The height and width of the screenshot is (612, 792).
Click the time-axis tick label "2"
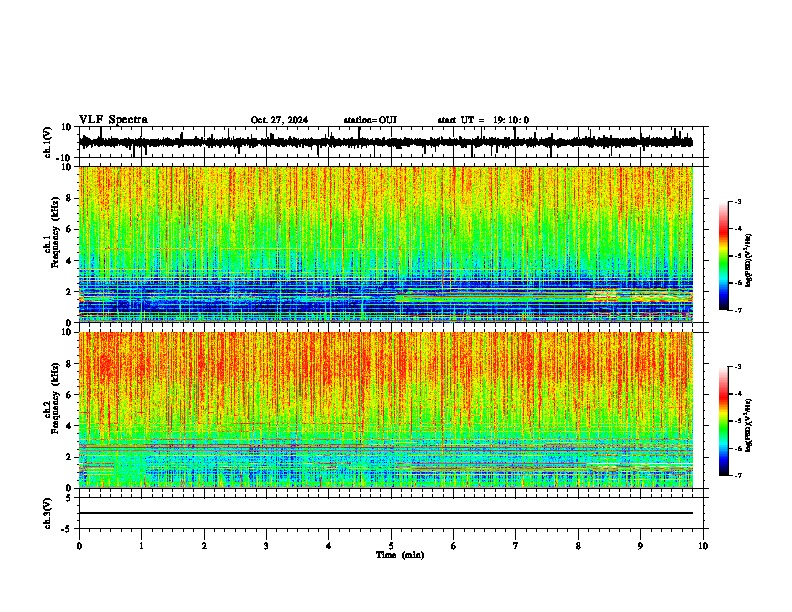coord(204,546)
